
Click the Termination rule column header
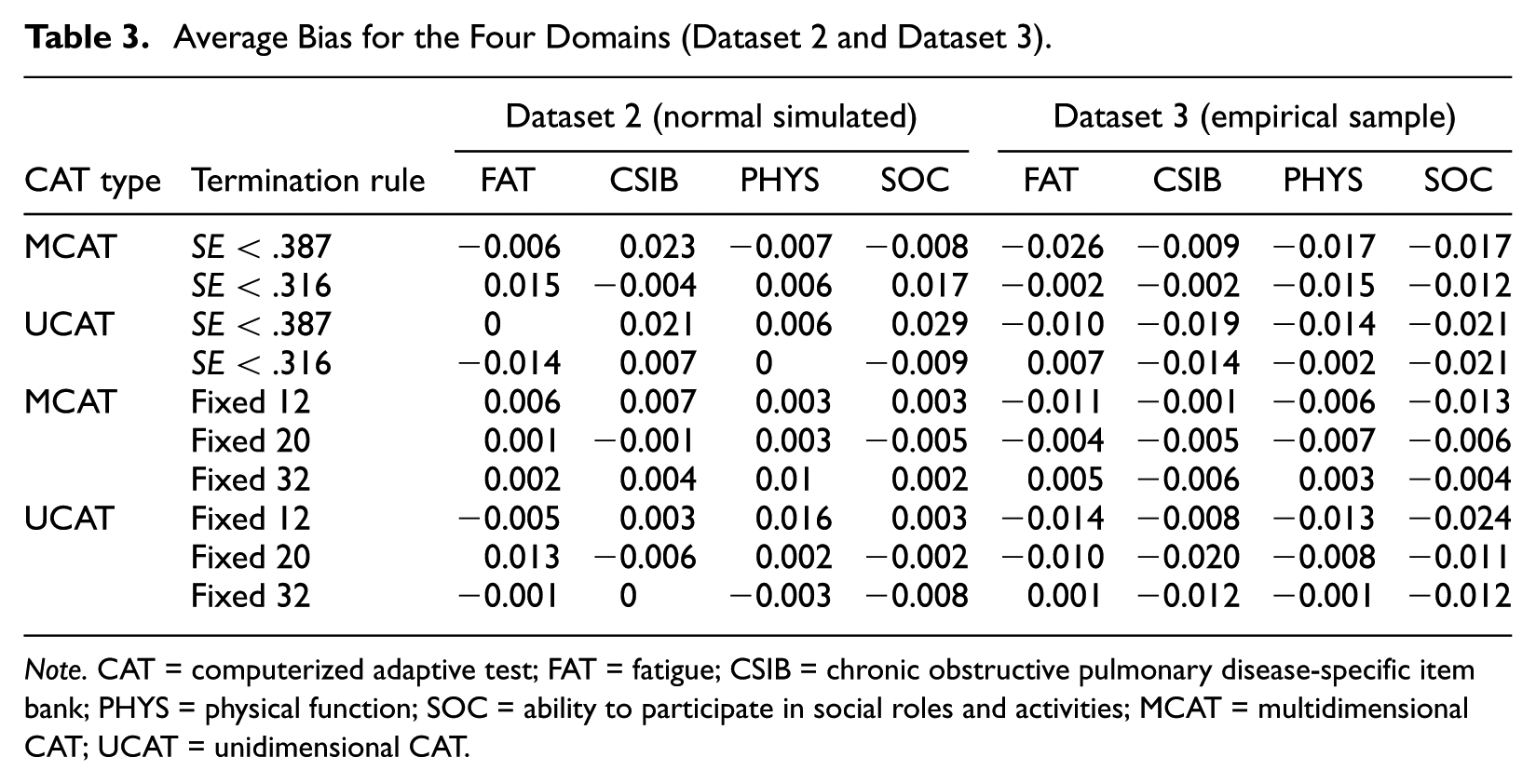point(308,181)
